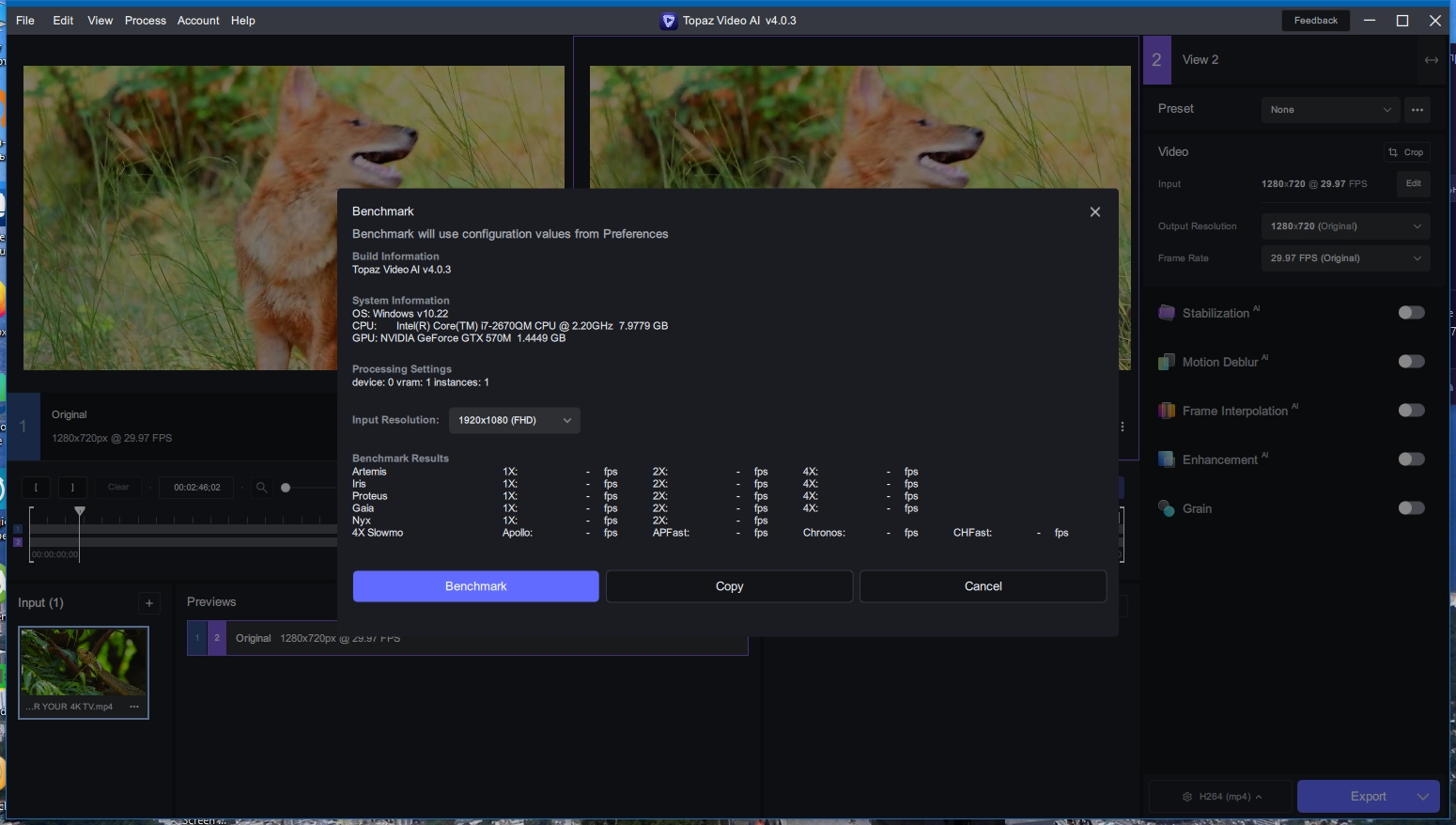
Task: Click the Grain icon
Action: [1167, 508]
